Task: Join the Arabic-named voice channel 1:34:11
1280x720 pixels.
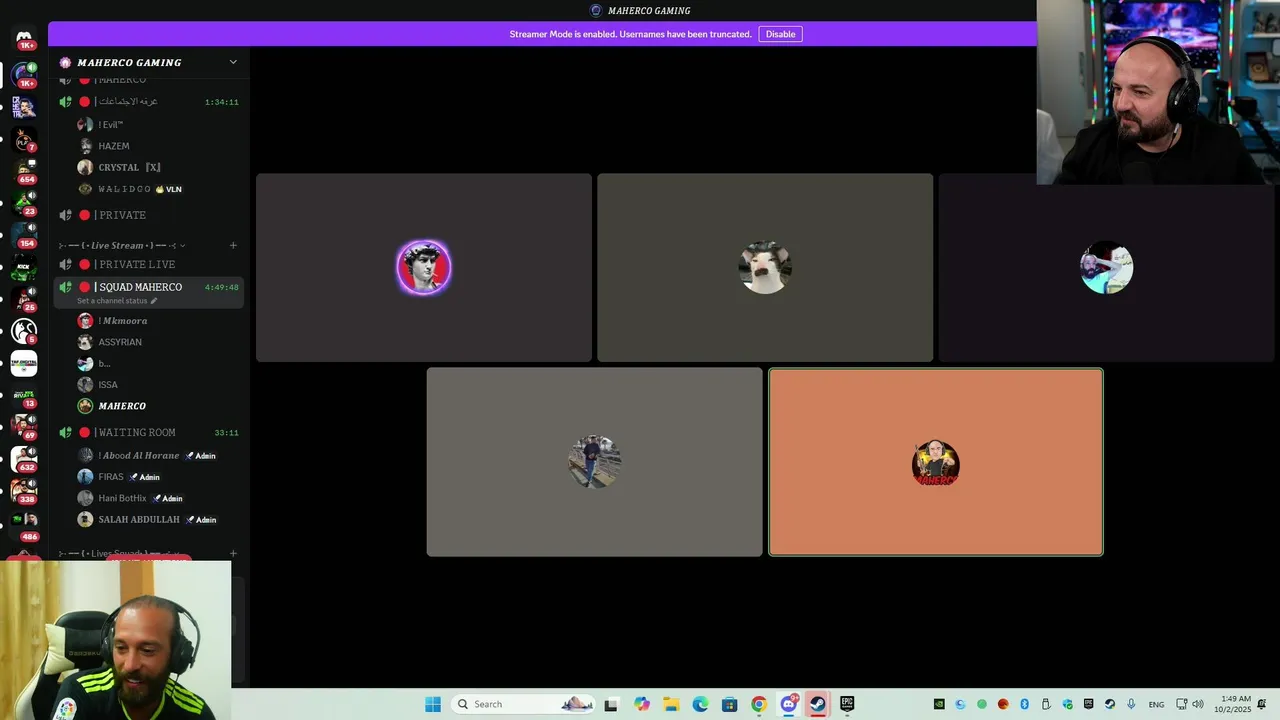Action: pyautogui.click(x=148, y=101)
